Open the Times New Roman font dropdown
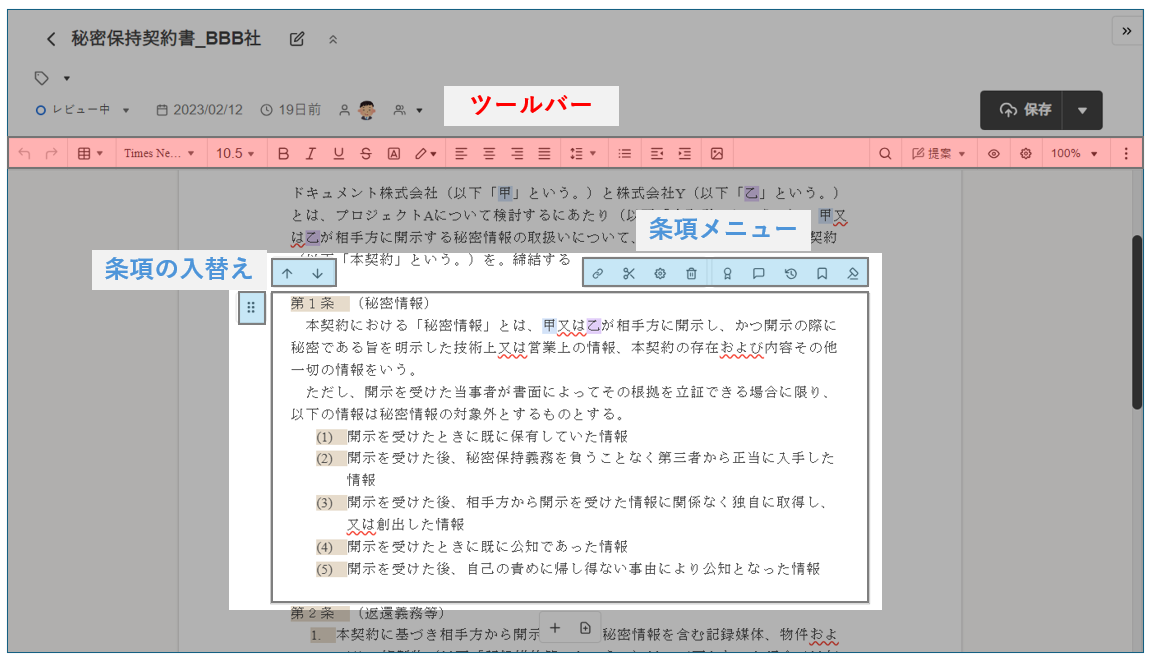 coord(159,154)
